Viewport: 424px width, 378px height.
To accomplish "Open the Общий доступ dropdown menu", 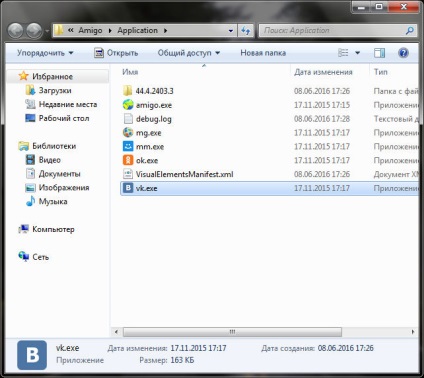I will [189, 53].
